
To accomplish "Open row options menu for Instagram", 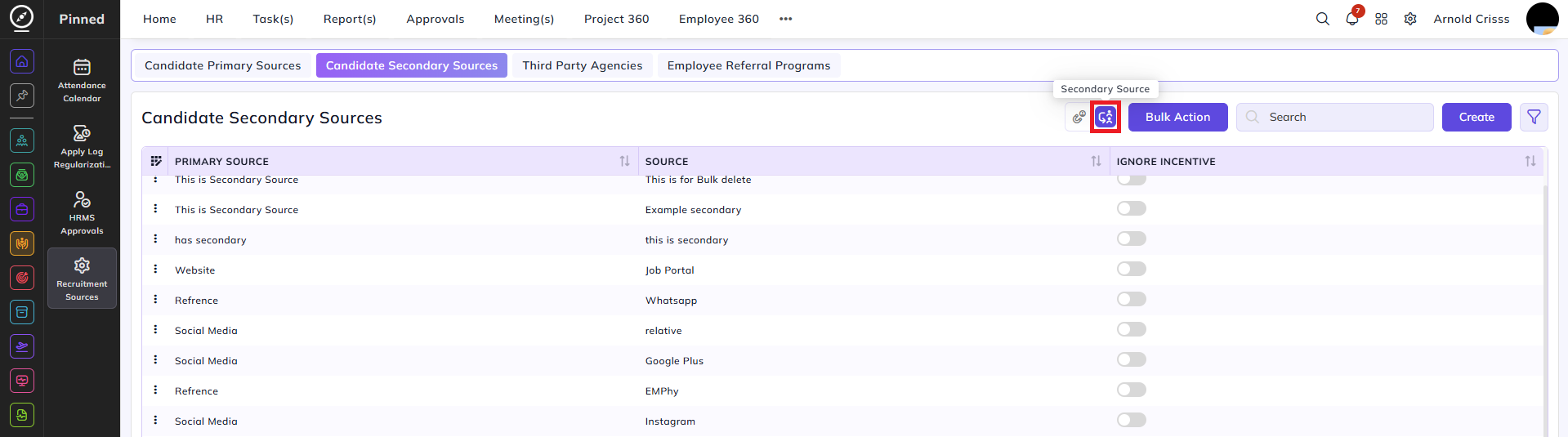I will tap(155, 420).
